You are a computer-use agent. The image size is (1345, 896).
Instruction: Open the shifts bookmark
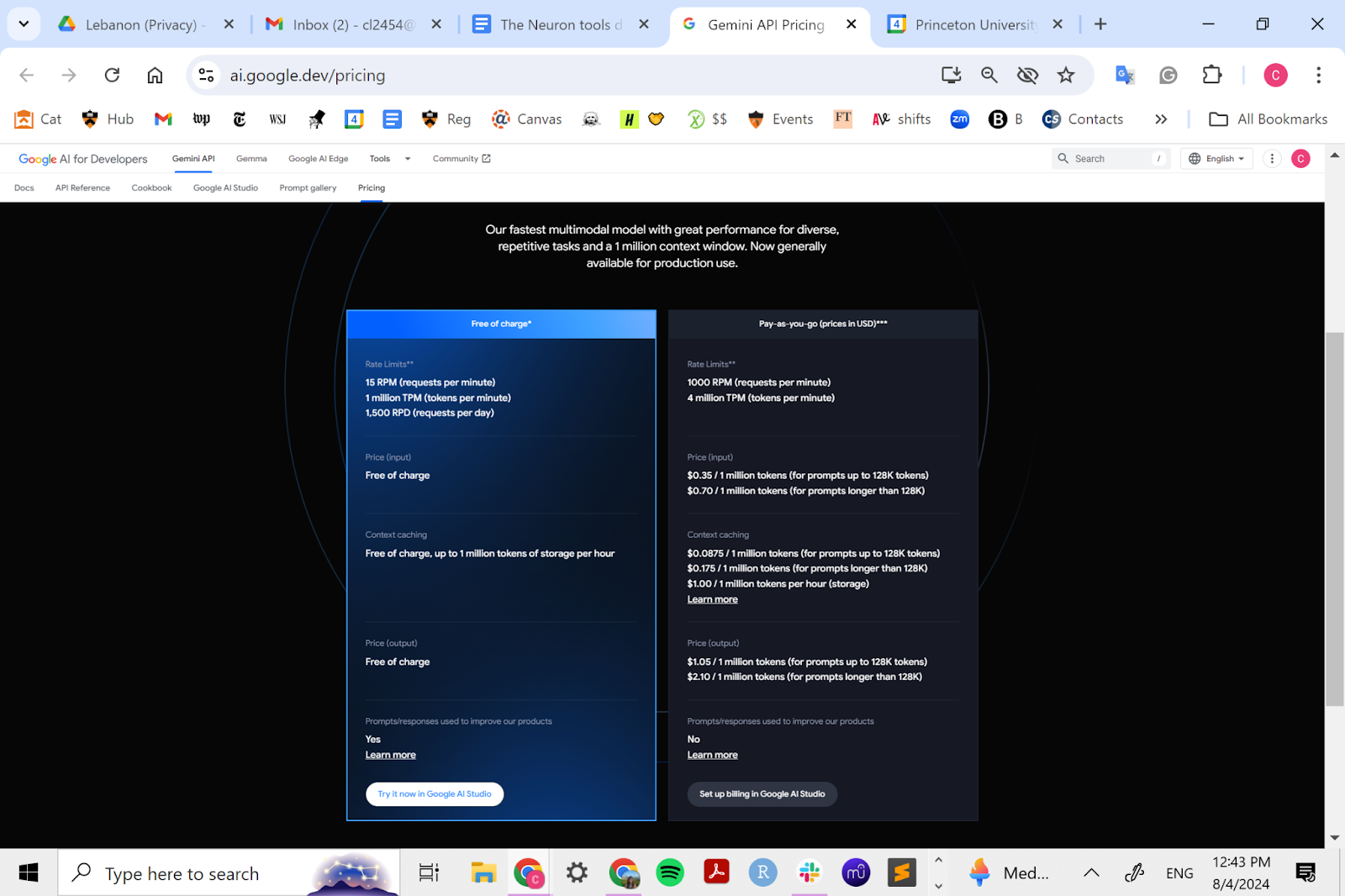(902, 119)
